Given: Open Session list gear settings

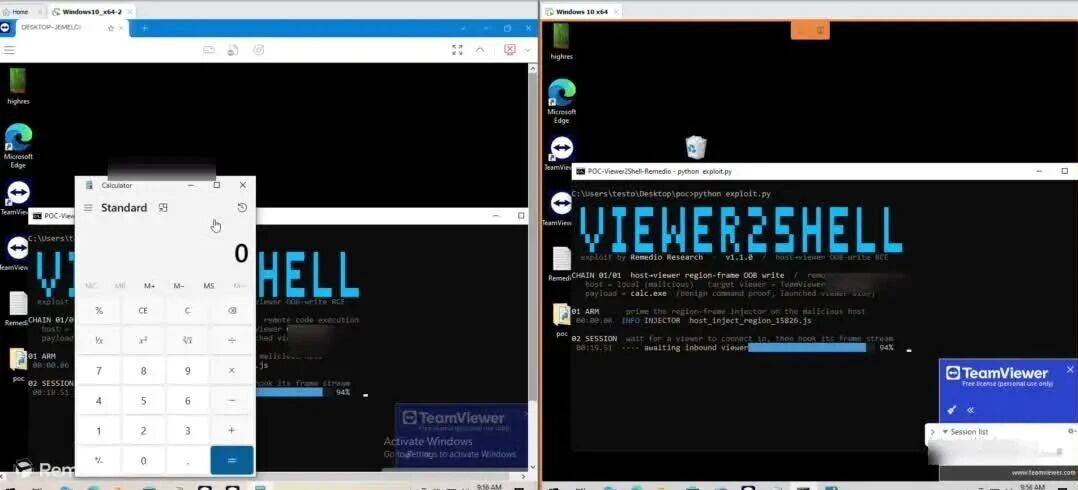Looking at the screenshot, I should click(1070, 431).
